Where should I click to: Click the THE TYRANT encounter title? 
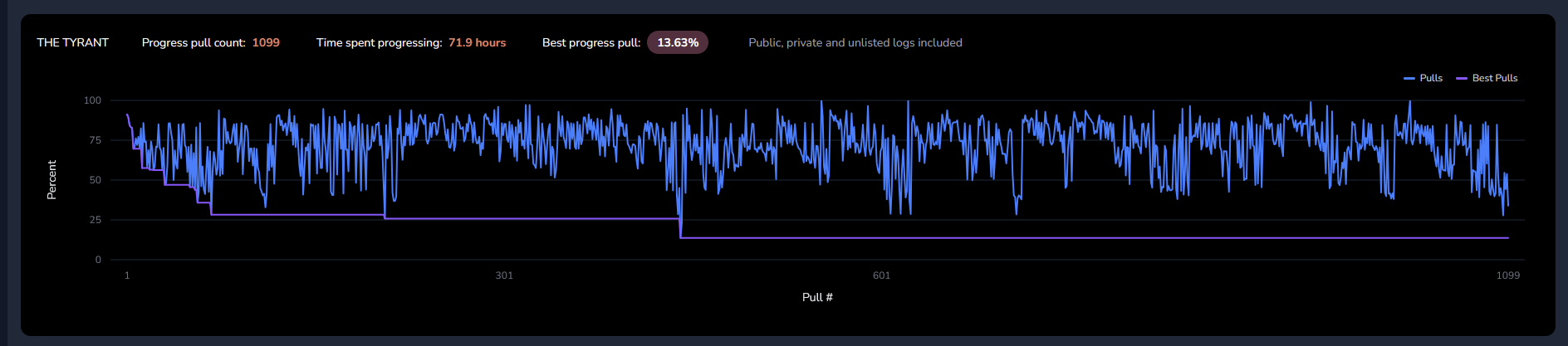click(x=72, y=42)
